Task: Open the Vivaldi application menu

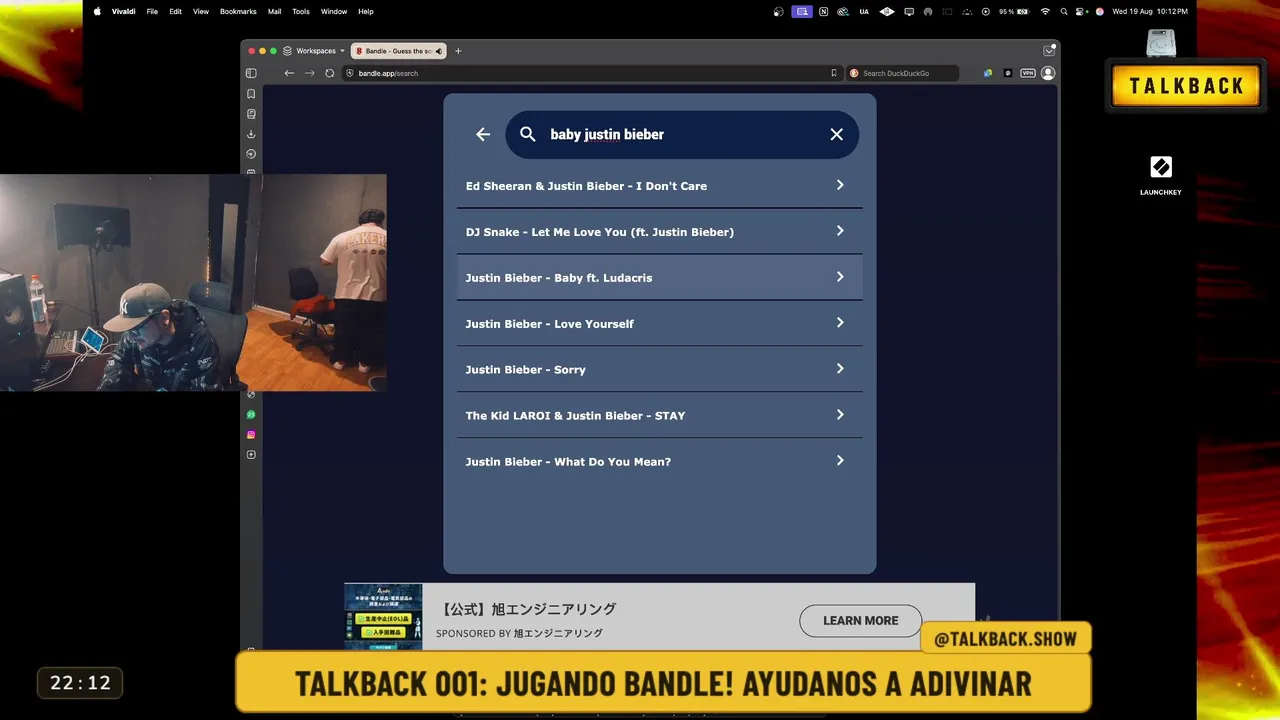Action: pyautogui.click(x=124, y=12)
